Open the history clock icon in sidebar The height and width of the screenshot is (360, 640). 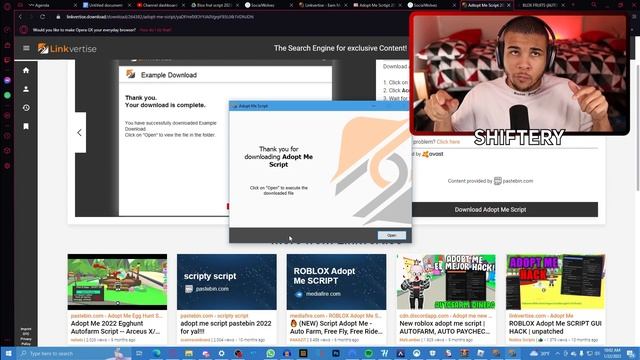pyautogui.click(x=26, y=108)
